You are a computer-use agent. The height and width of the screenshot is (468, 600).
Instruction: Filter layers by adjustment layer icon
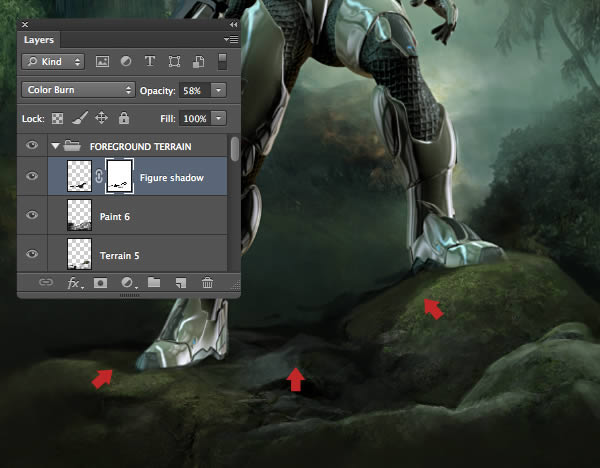point(126,61)
